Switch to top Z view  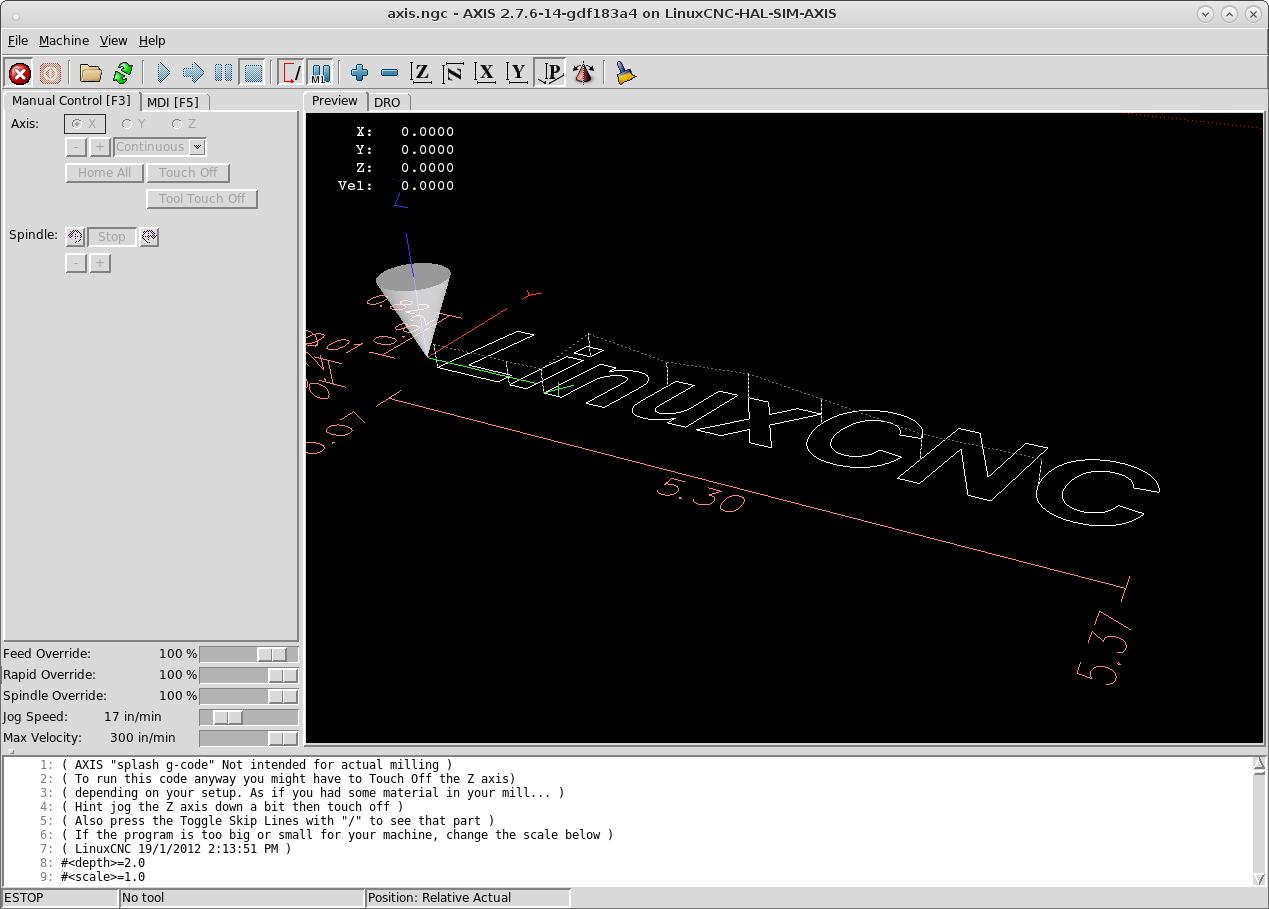click(422, 73)
